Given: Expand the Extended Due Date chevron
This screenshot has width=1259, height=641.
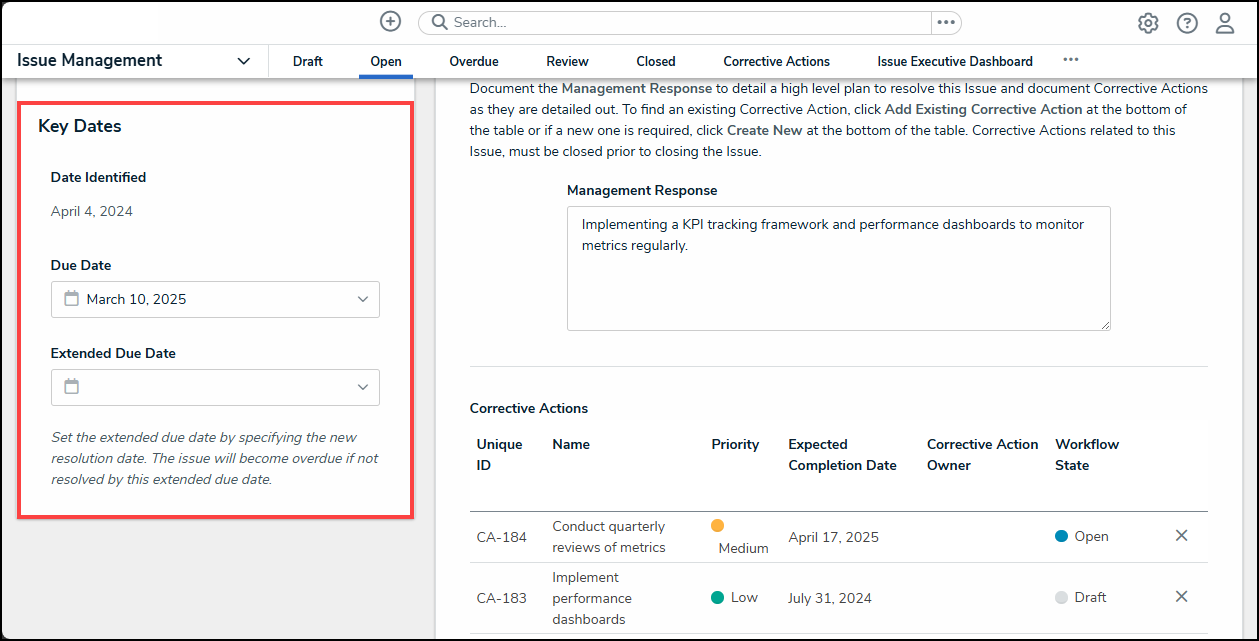Looking at the screenshot, I should [x=362, y=387].
